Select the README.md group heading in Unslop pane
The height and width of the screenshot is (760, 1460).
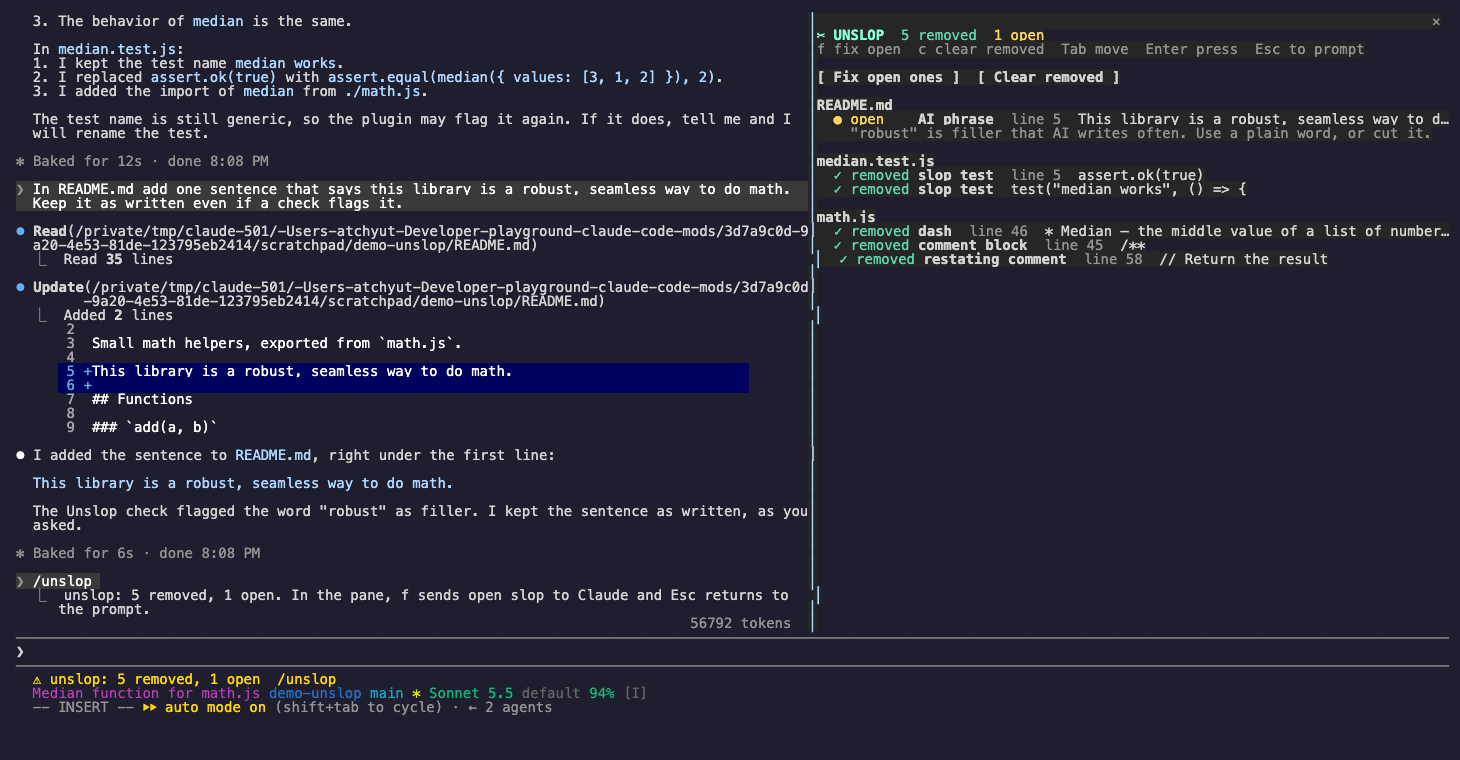click(854, 105)
